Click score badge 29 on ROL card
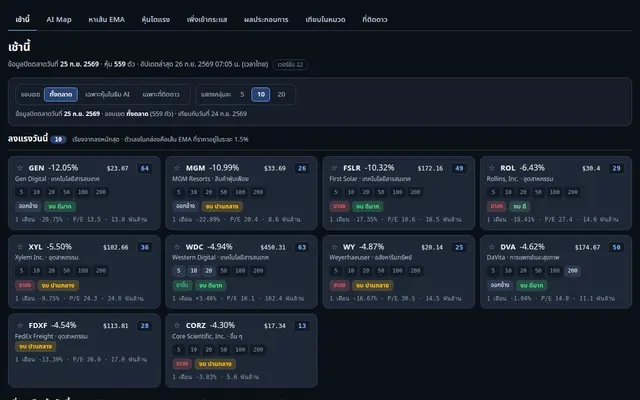 tap(616, 168)
